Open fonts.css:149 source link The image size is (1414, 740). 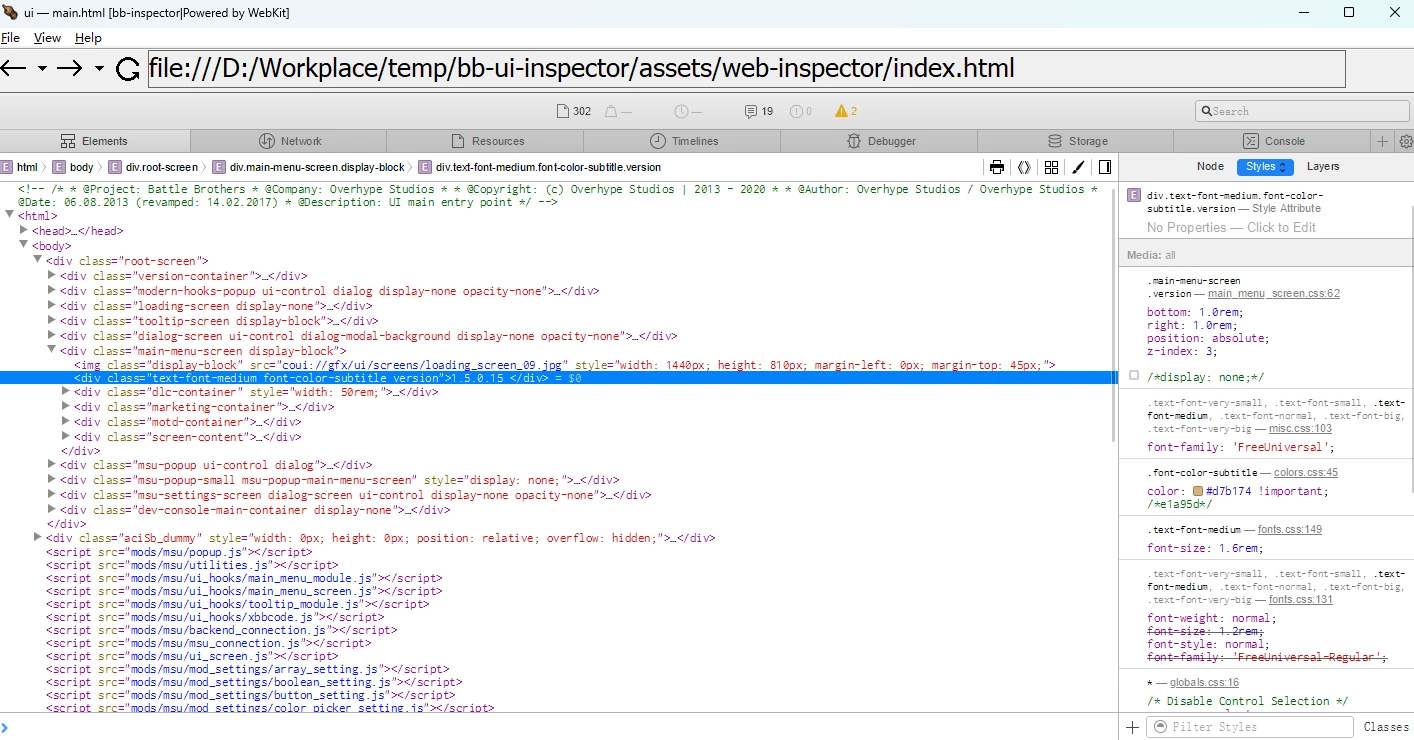coord(1290,529)
